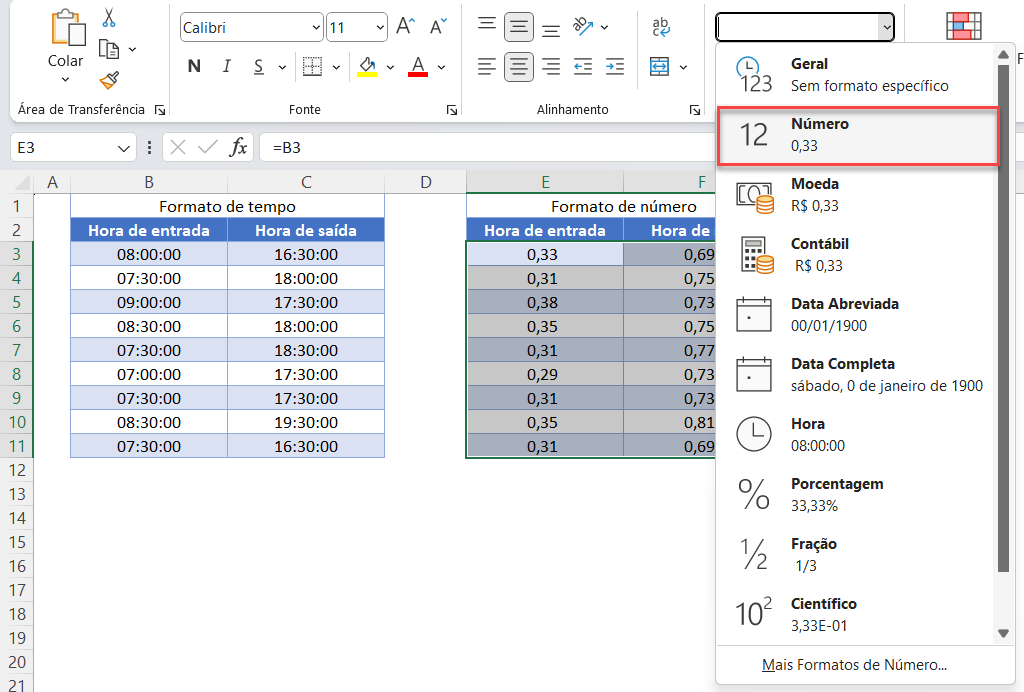Screen dimensions: 1024x692
Task: Toggle Italic formatting
Action: point(227,67)
